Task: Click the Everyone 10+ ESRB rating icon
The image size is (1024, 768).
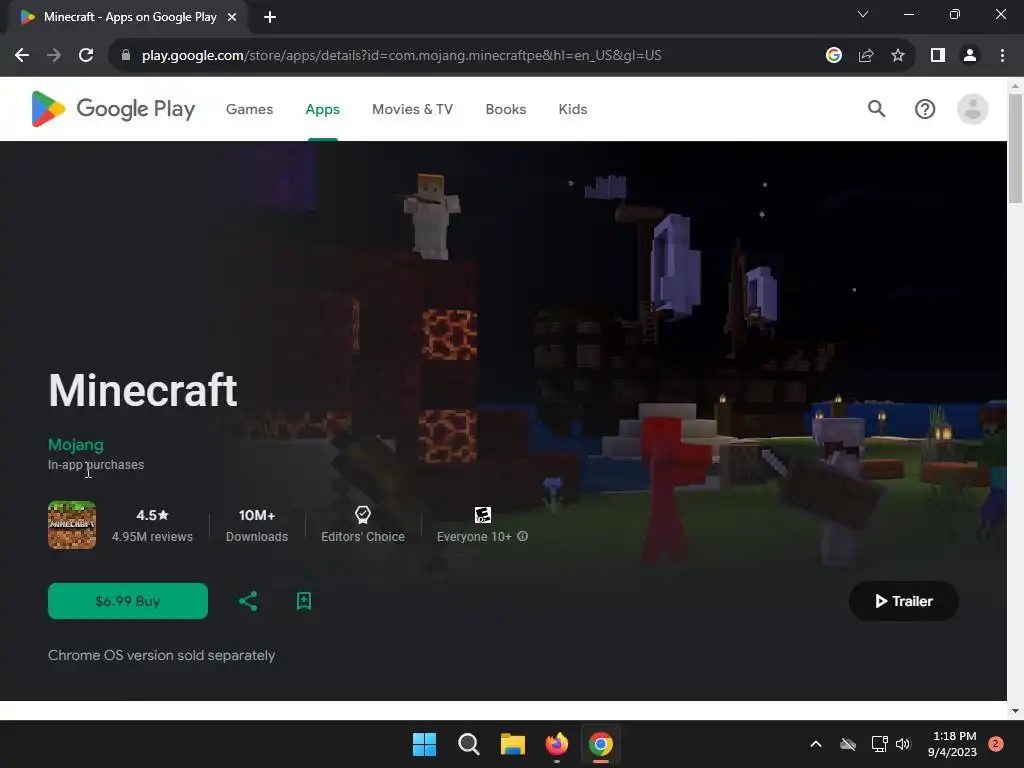Action: 483,515
